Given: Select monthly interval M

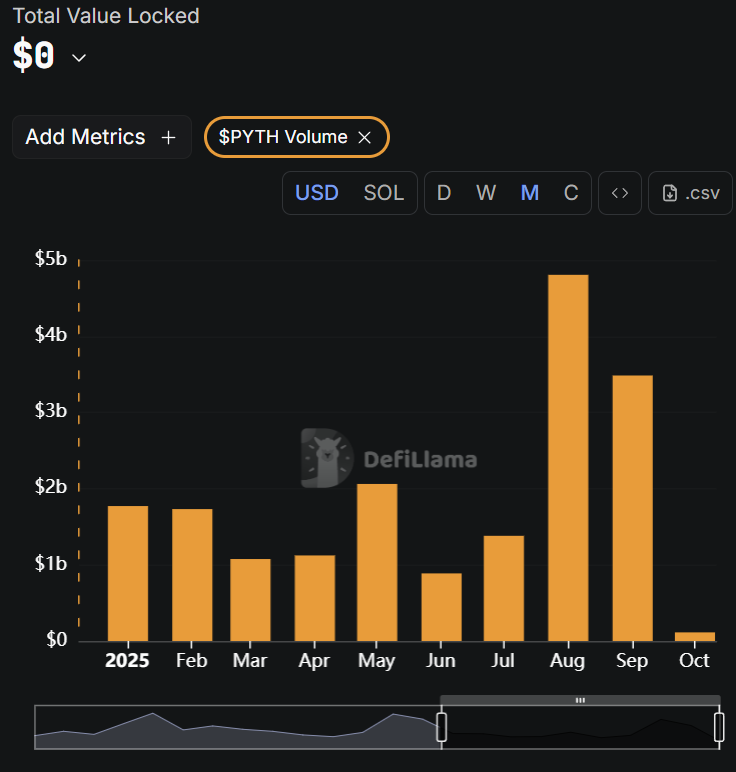Looking at the screenshot, I should 530,193.
